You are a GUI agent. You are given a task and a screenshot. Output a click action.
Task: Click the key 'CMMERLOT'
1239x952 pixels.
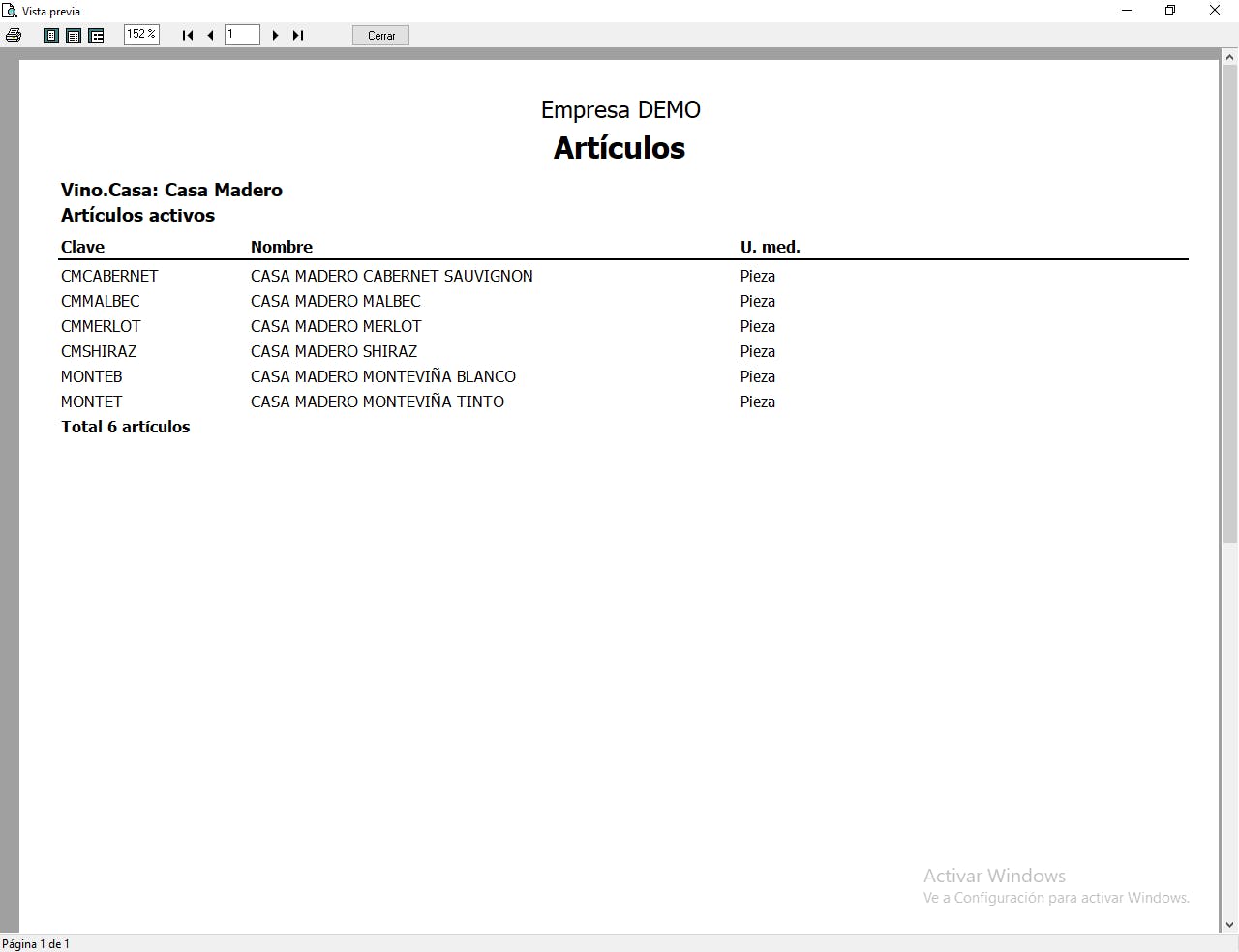pos(101,326)
